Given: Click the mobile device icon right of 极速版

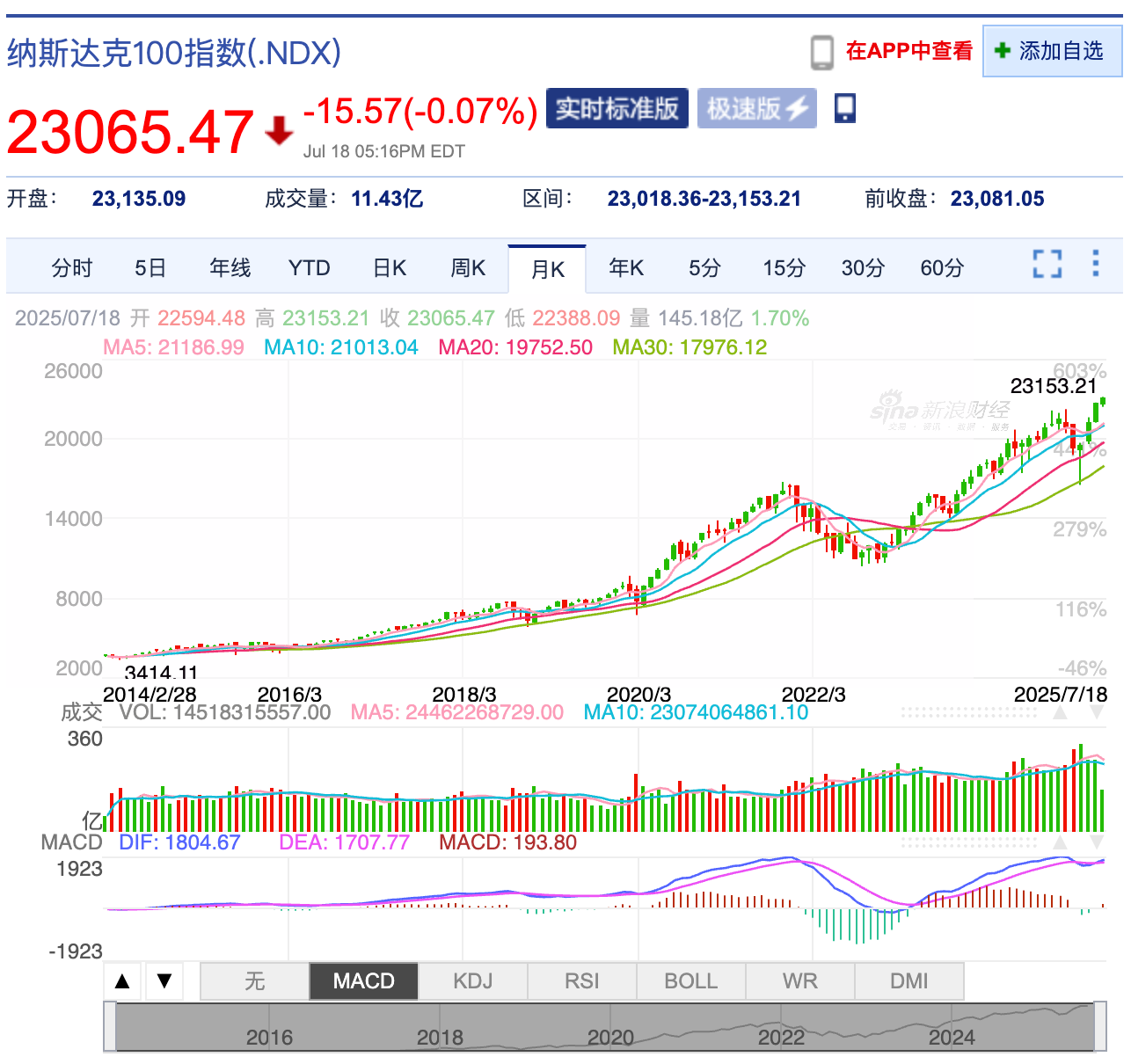Looking at the screenshot, I should pos(843,107).
